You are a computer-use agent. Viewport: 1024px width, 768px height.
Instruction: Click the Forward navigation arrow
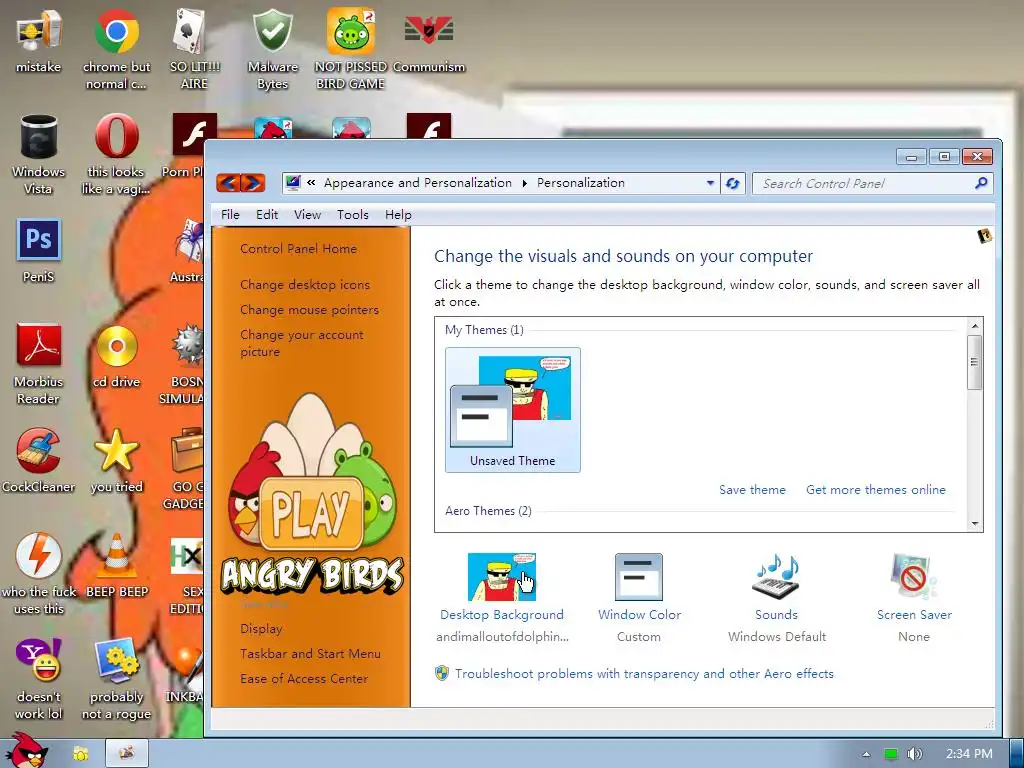click(253, 183)
